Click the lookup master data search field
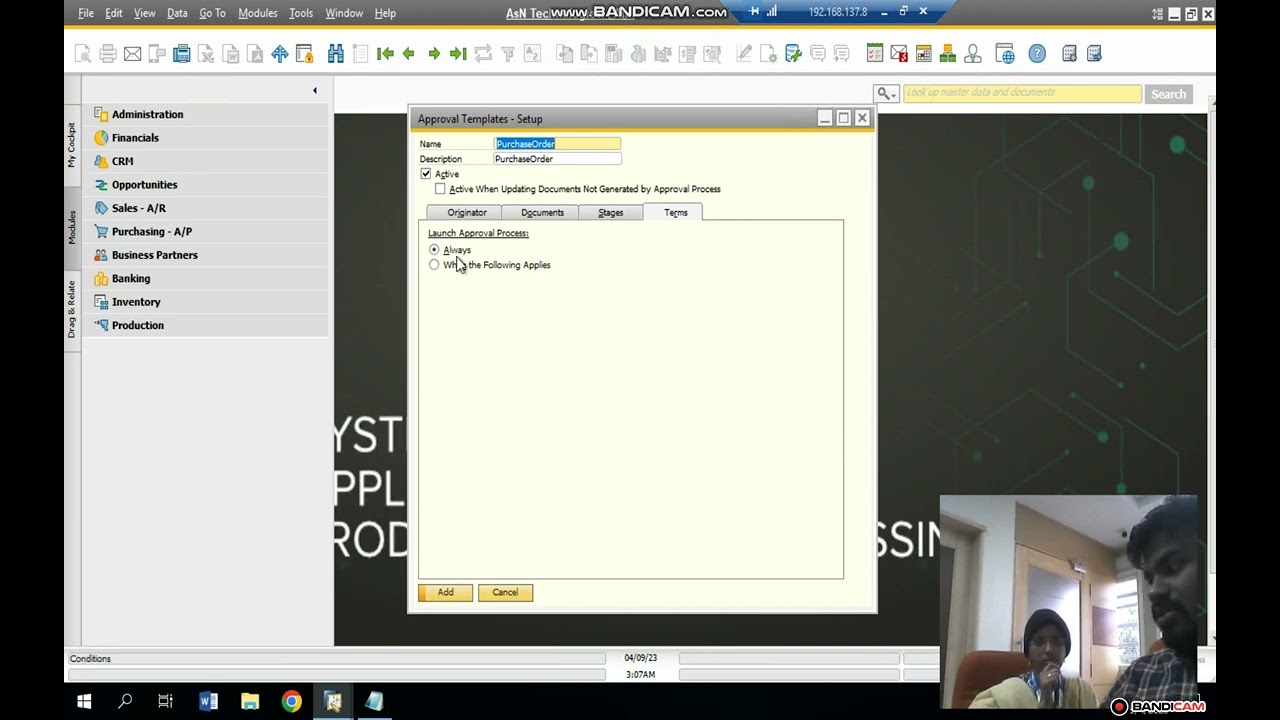This screenshot has width=1280, height=720. (x=1022, y=93)
